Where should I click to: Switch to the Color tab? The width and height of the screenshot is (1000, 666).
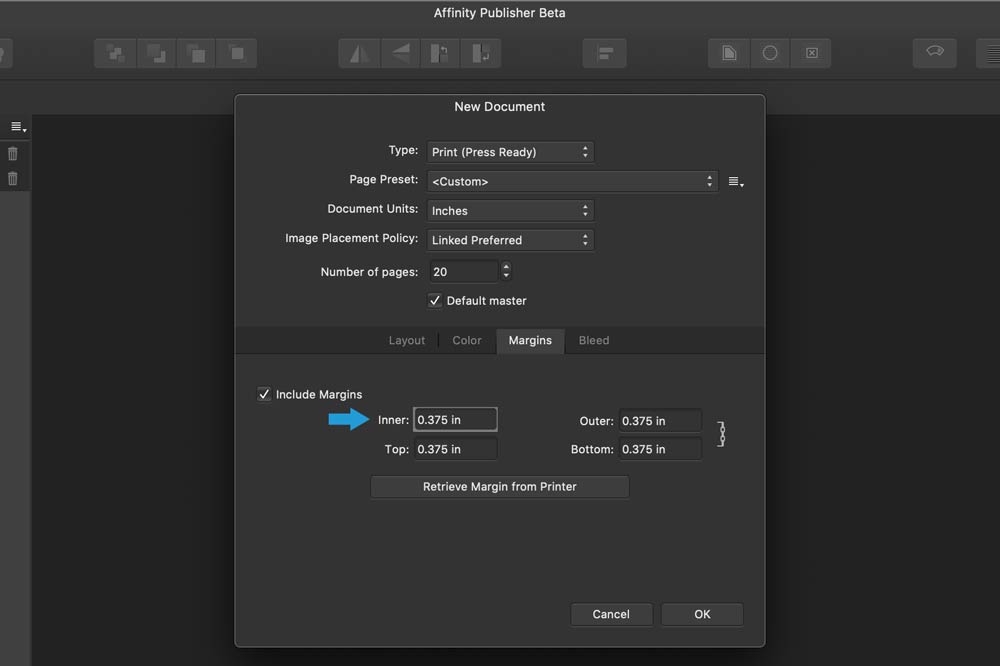[x=467, y=341]
